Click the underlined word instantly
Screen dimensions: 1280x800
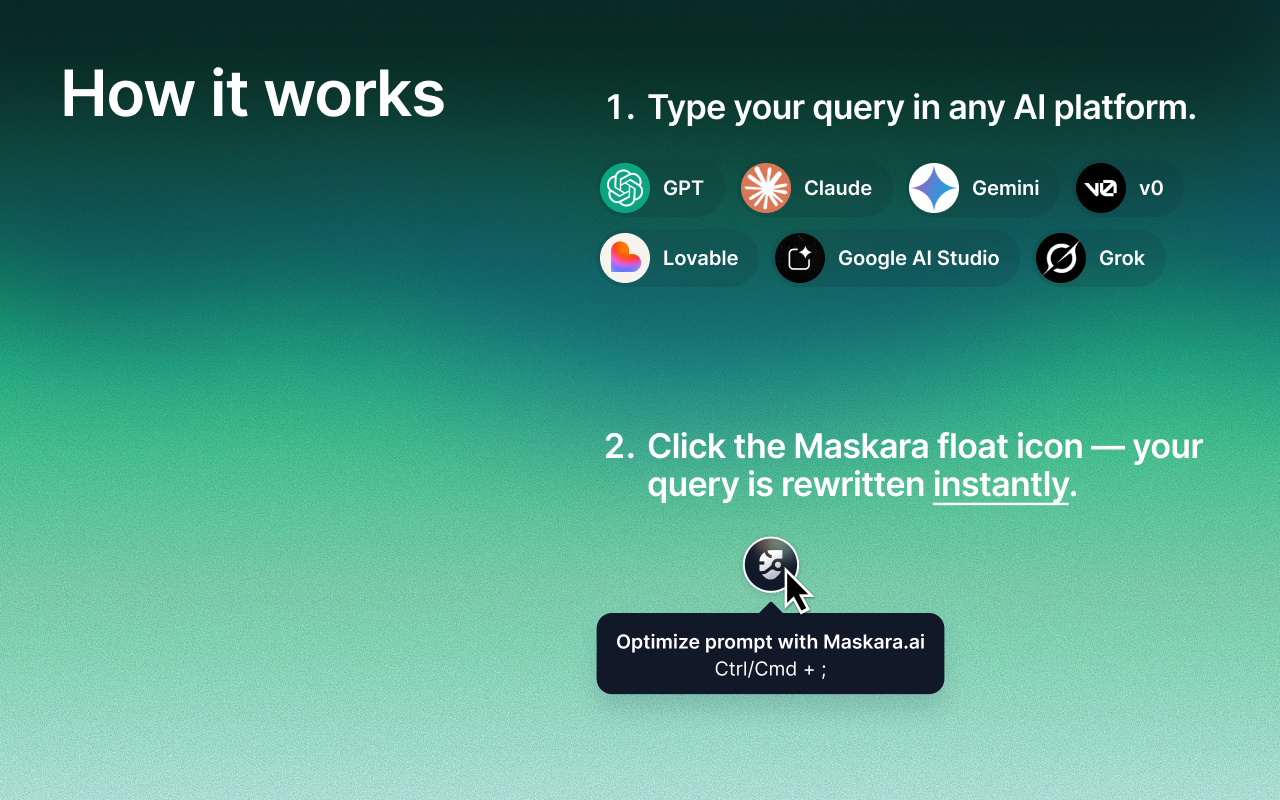pos(1000,484)
